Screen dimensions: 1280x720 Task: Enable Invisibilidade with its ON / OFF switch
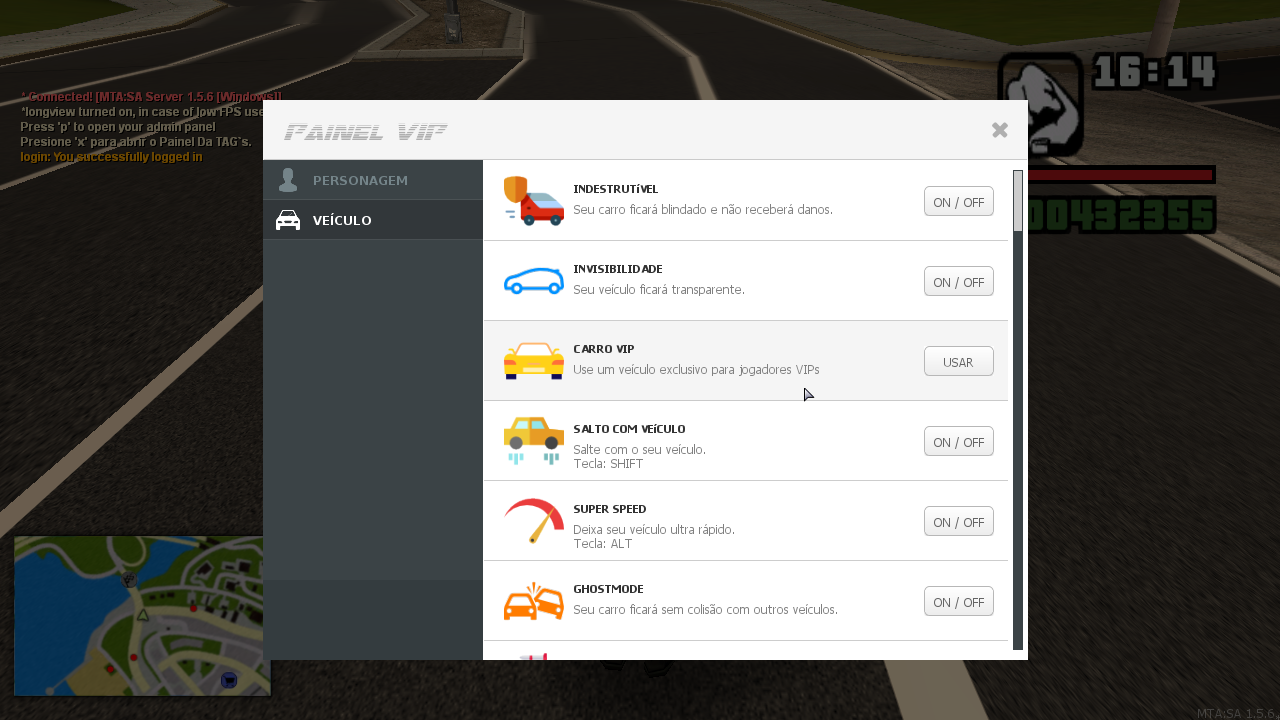(x=958, y=281)
